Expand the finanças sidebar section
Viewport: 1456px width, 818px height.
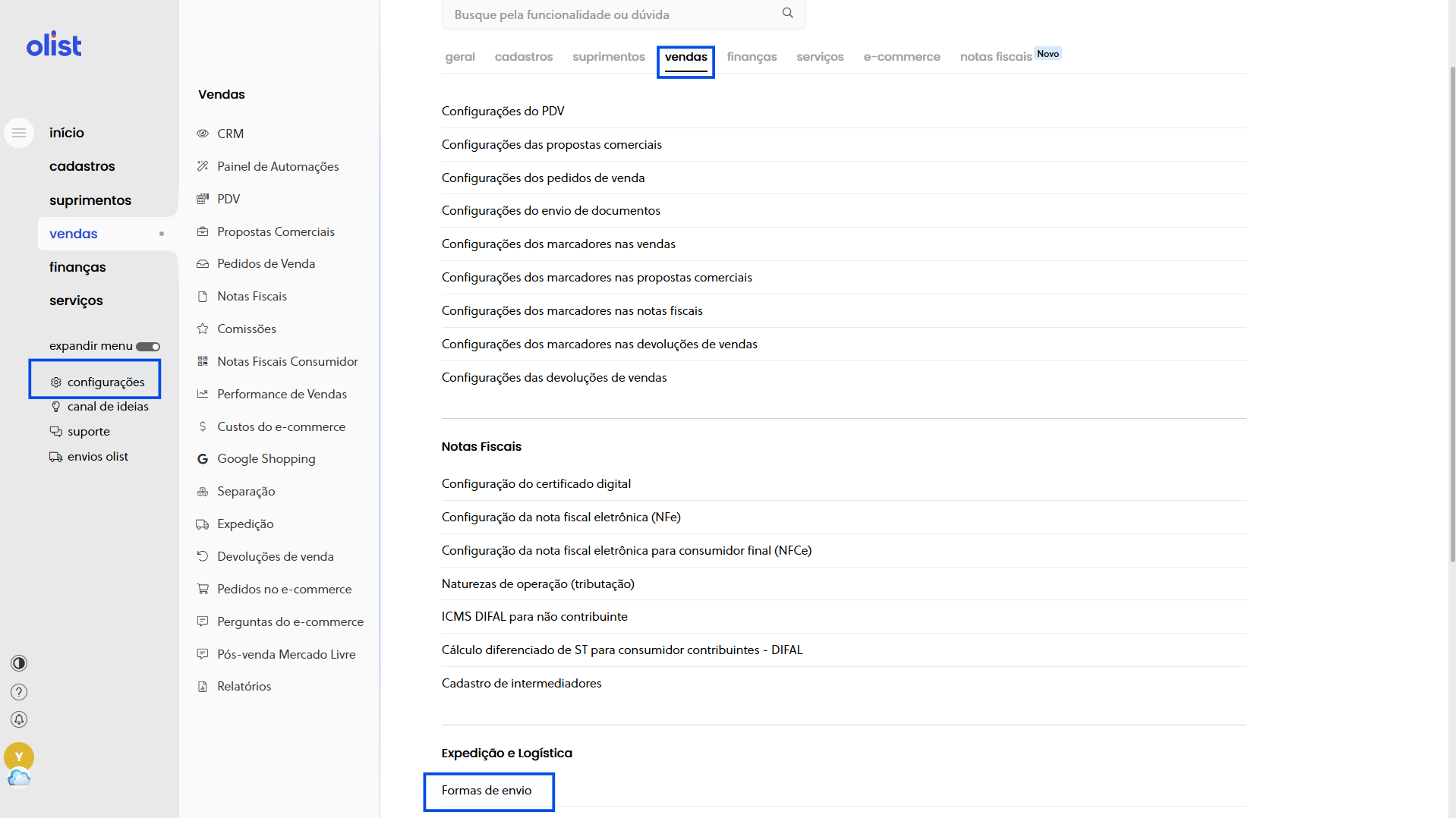(77, 267)
